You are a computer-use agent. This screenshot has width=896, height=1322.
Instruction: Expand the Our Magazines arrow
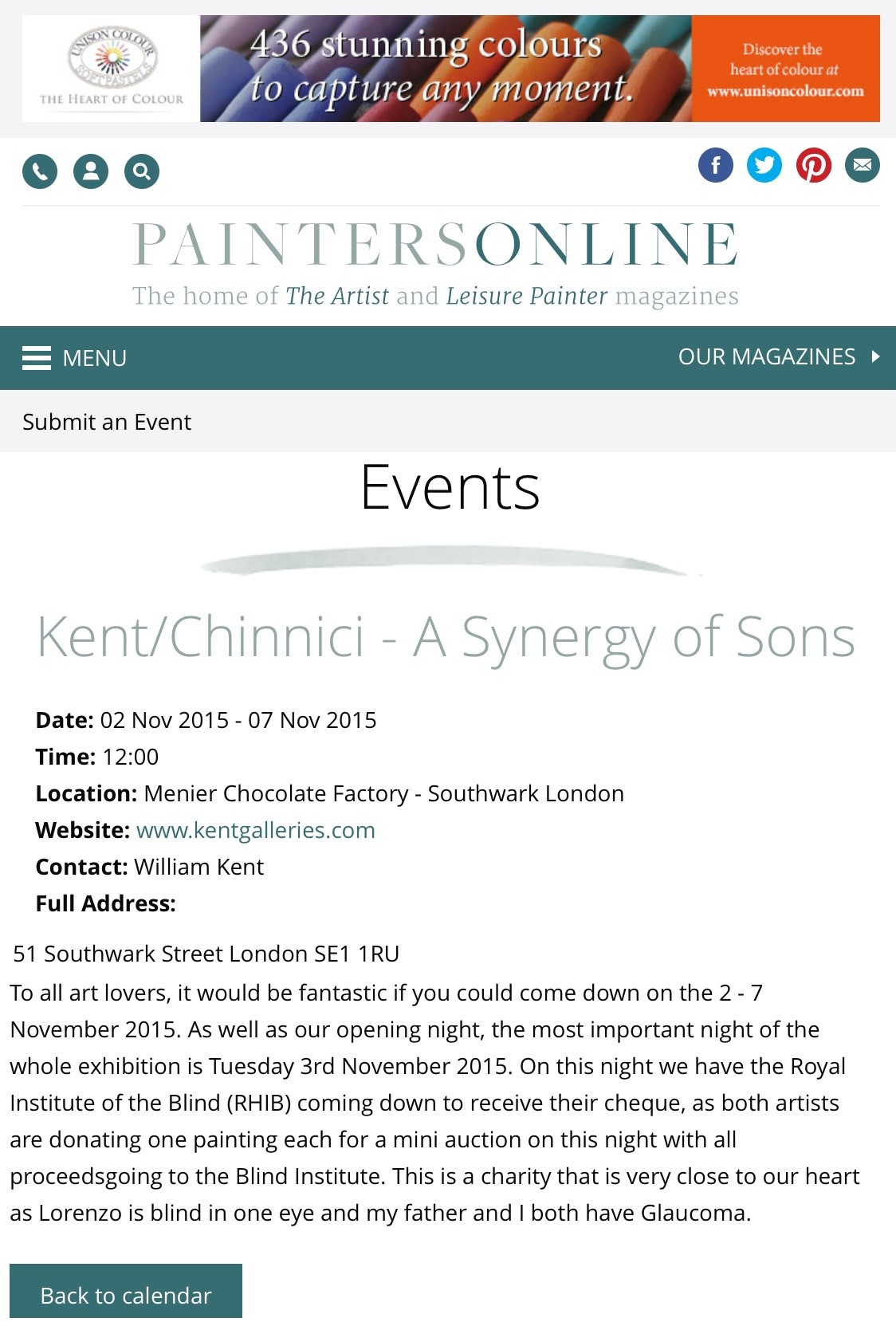(x=875, y=356)
